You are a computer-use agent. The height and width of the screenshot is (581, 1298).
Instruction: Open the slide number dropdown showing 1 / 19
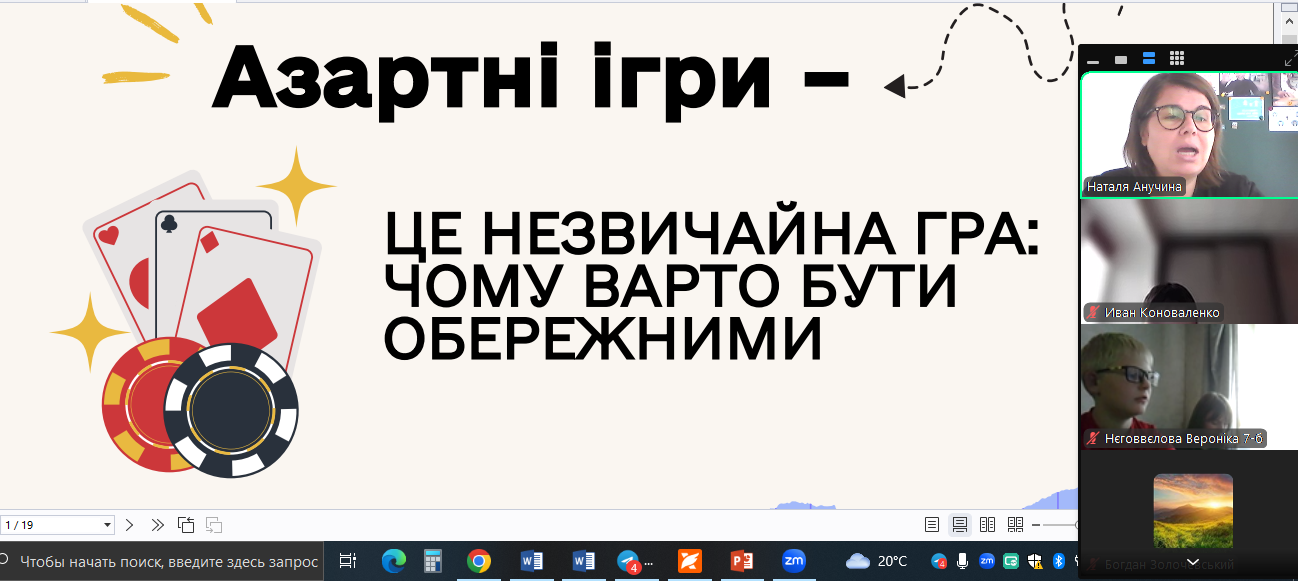tap(107, 525)
